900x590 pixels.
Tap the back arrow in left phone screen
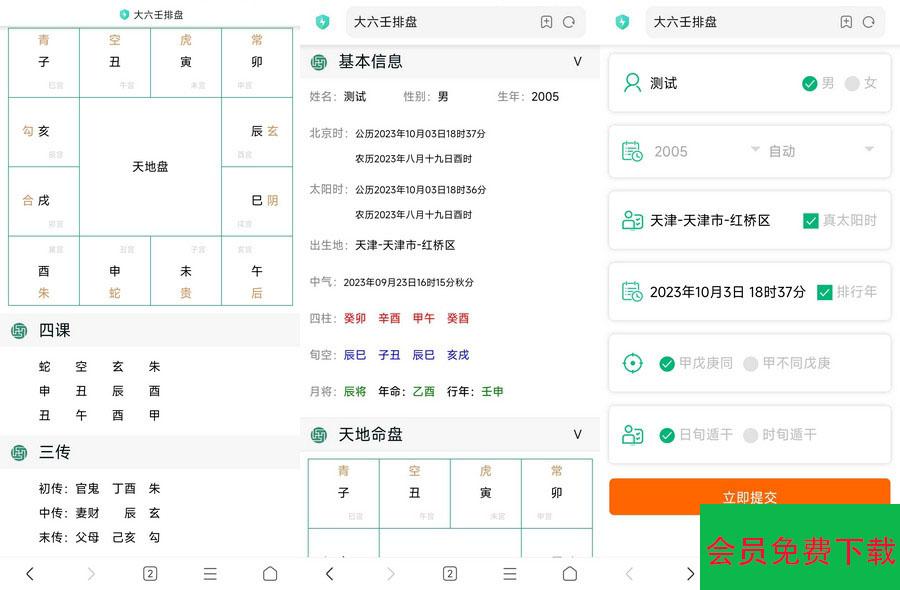click(x=30, y=573)
